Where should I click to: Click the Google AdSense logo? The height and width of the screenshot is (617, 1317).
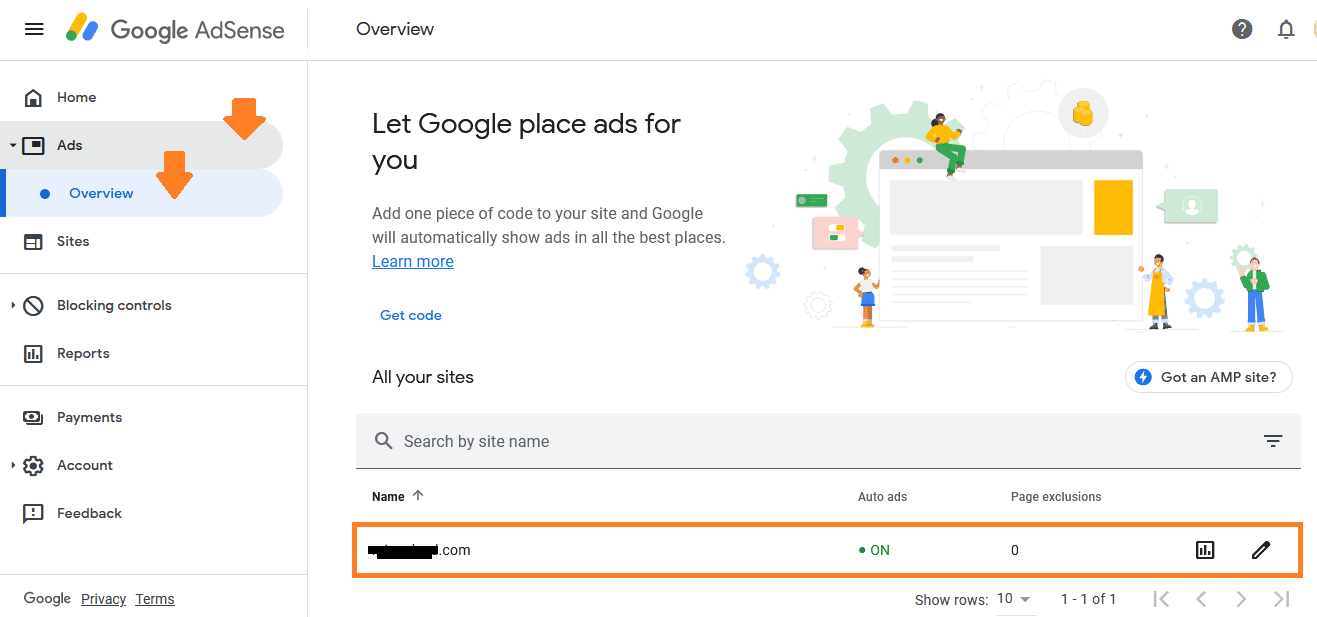(x=175, y=29)
